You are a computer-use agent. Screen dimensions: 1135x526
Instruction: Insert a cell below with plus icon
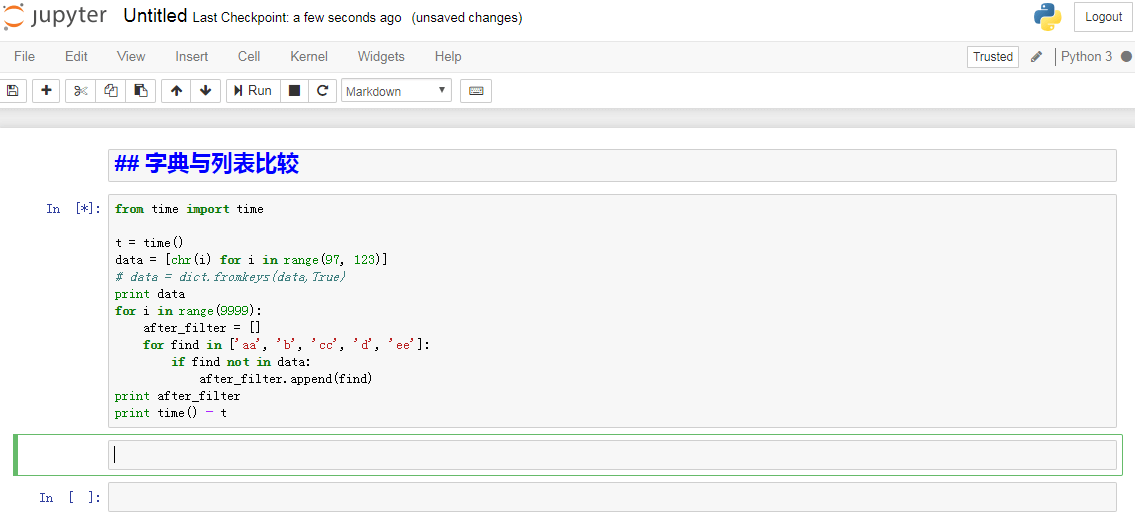(x=46, y=91)
